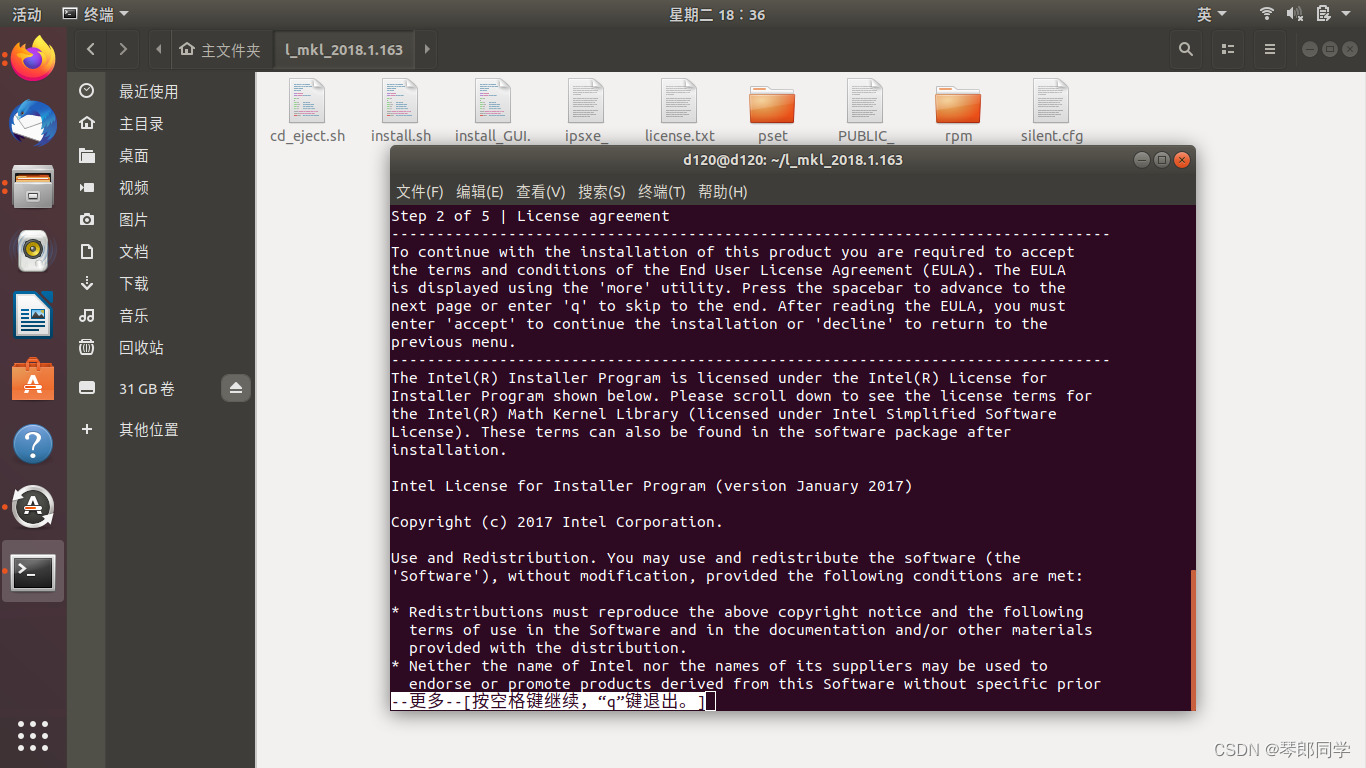Select license.txt file
This screenshot has height=768, width=1366.
(679, 111)
